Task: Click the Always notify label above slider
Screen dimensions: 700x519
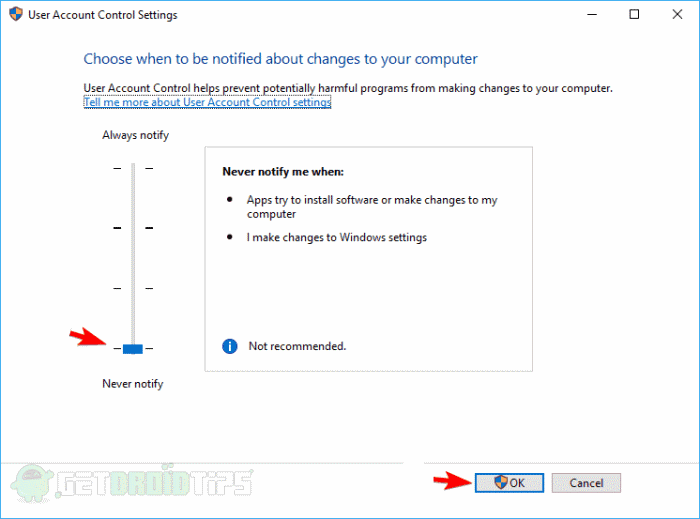Action: click(135, 135)
